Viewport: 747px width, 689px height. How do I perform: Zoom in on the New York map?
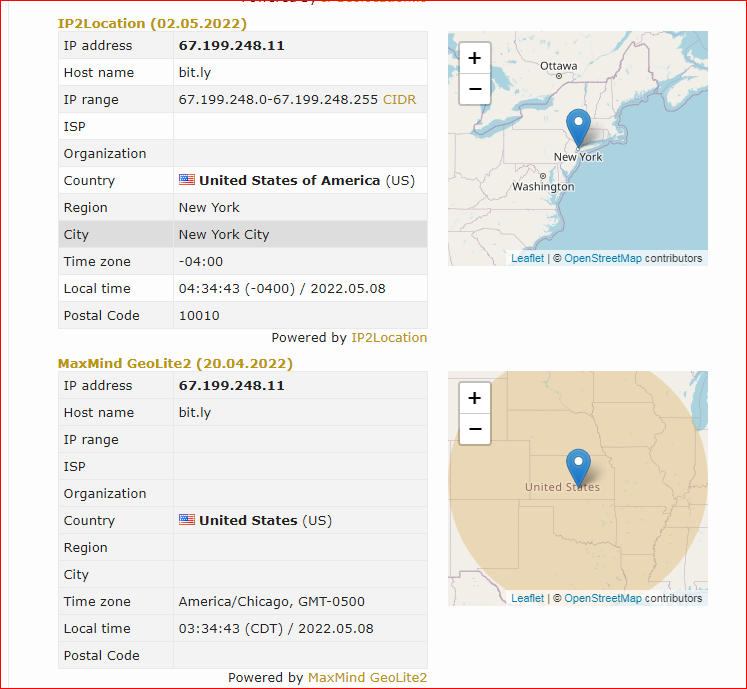coord(474,58)
